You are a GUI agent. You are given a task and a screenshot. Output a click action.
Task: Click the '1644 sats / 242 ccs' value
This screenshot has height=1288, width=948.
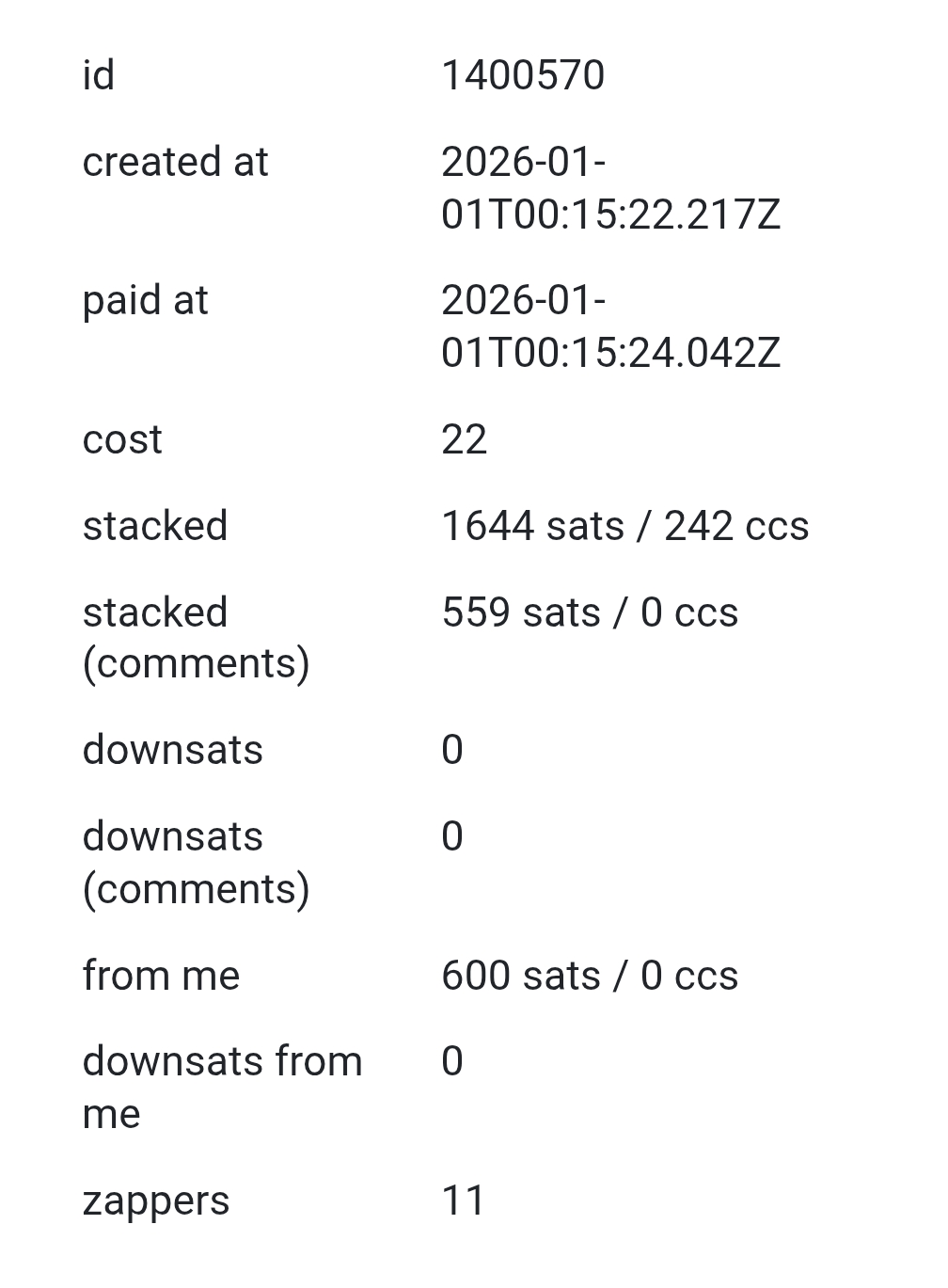tap(624, 526)
